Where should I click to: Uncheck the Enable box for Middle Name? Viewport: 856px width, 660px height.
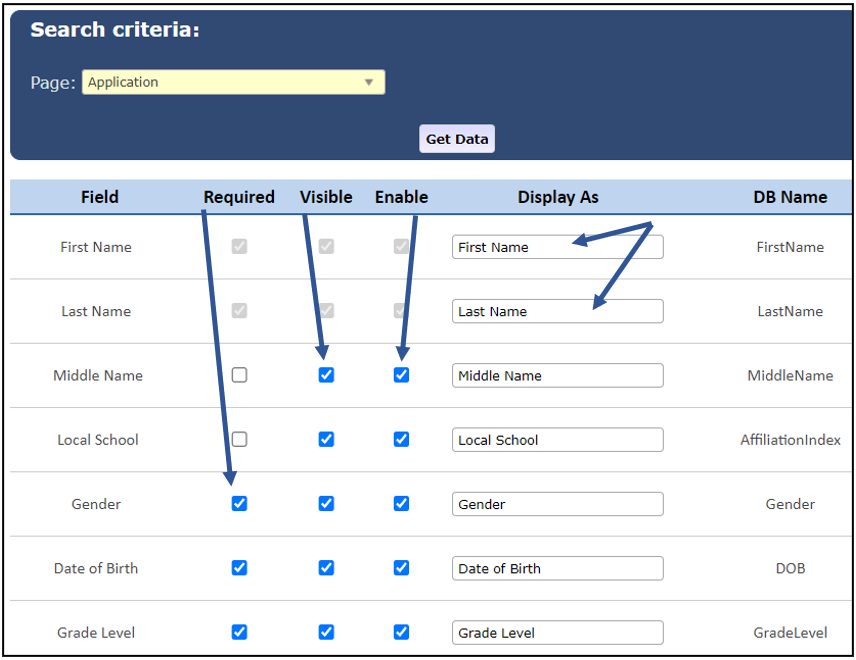coord(401,375)
